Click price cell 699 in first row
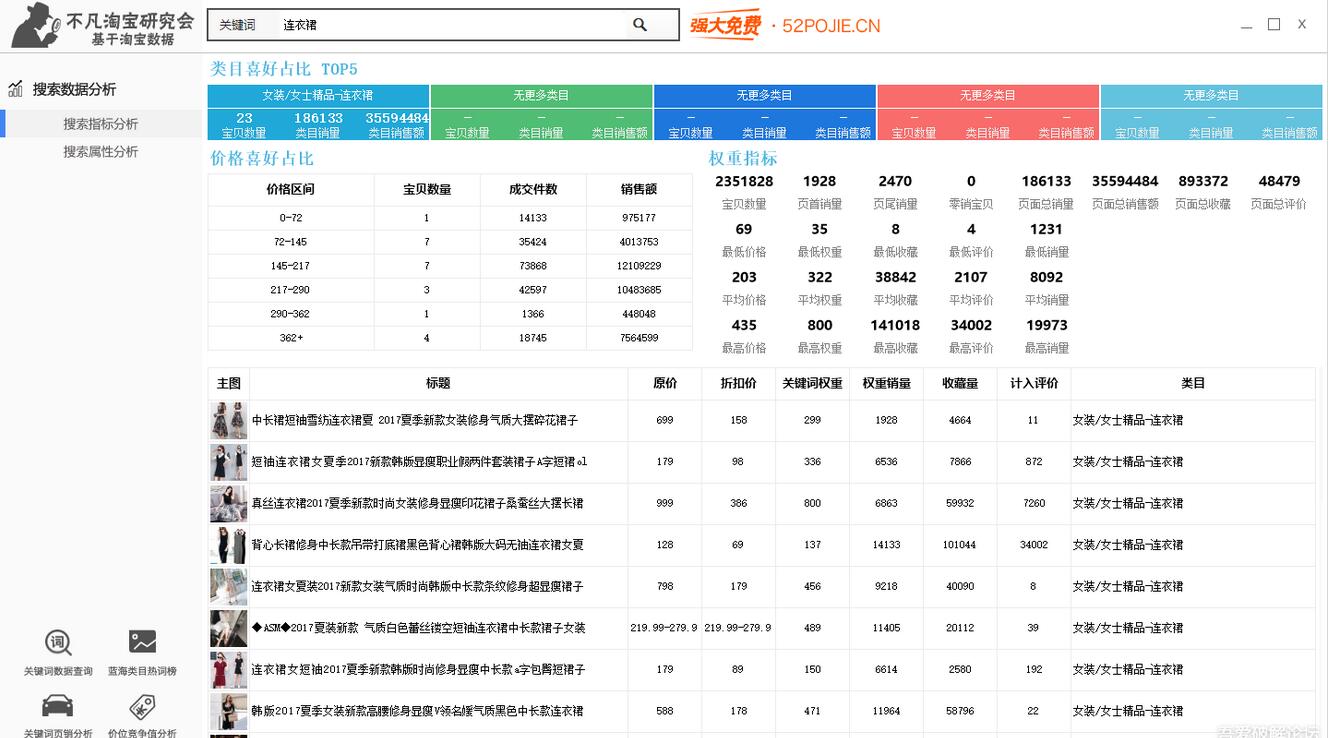1330x738 pixels. click(x=665, y=420)
